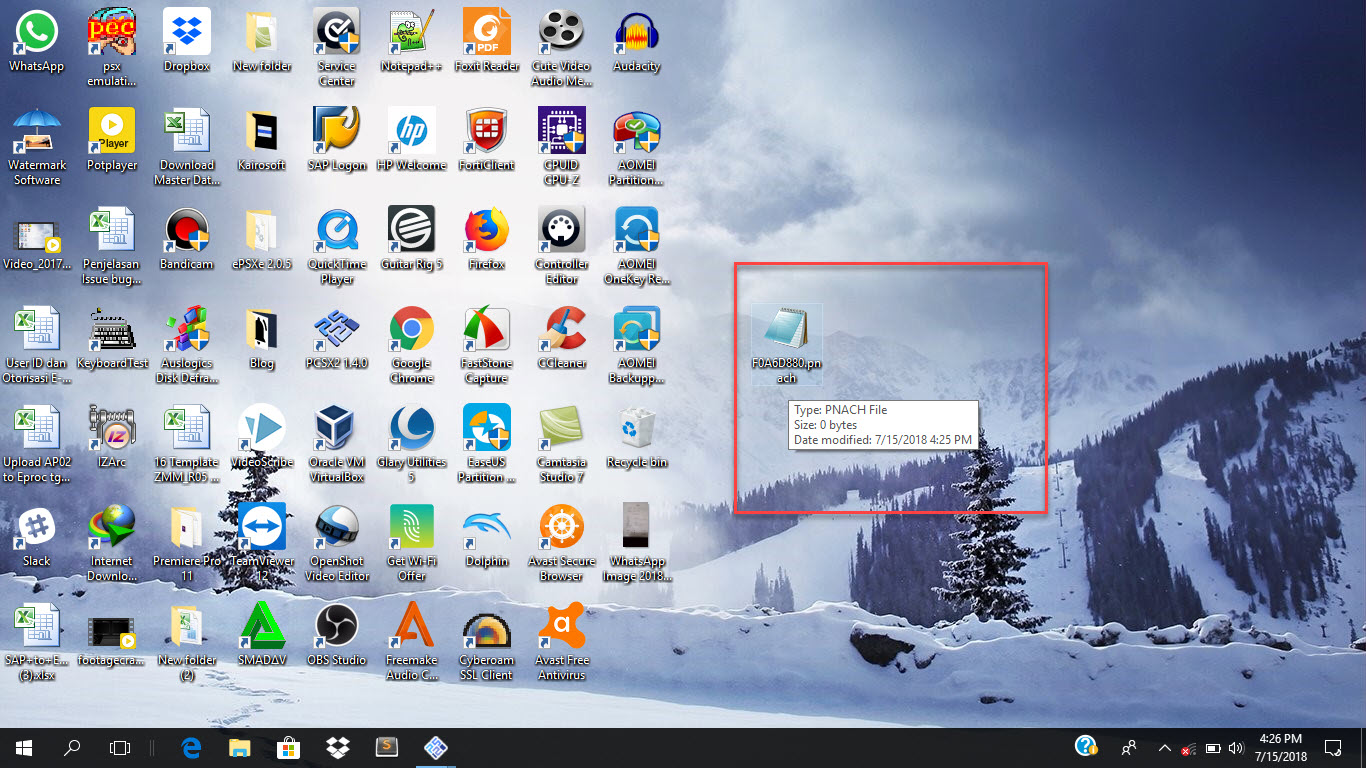Select the Audacity desktop icon
Screen dimensions: 1366x768
[x=637, y=32]
